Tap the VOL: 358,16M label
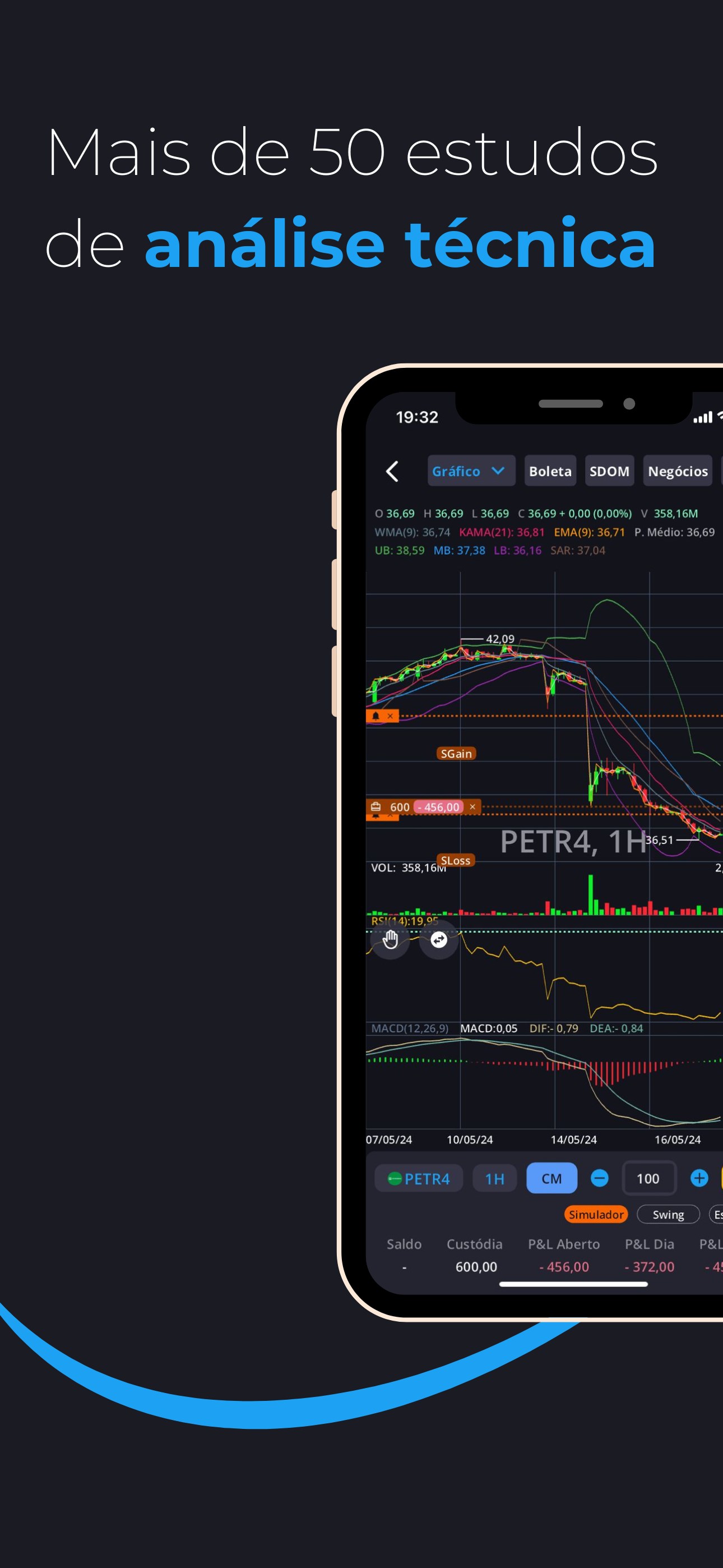723x1568 pixels. tap(409, 868)
